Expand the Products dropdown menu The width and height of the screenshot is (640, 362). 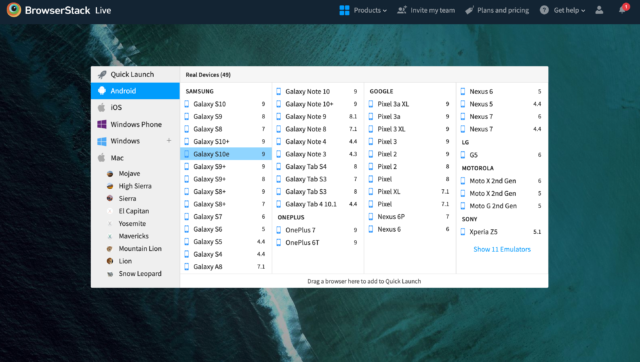coord(363,10)
